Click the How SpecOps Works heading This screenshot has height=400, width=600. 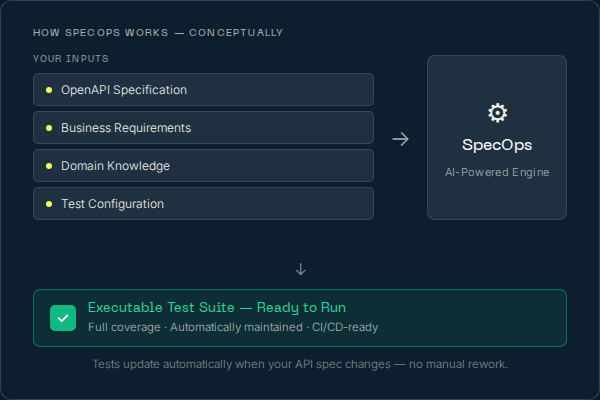[158, 33]
